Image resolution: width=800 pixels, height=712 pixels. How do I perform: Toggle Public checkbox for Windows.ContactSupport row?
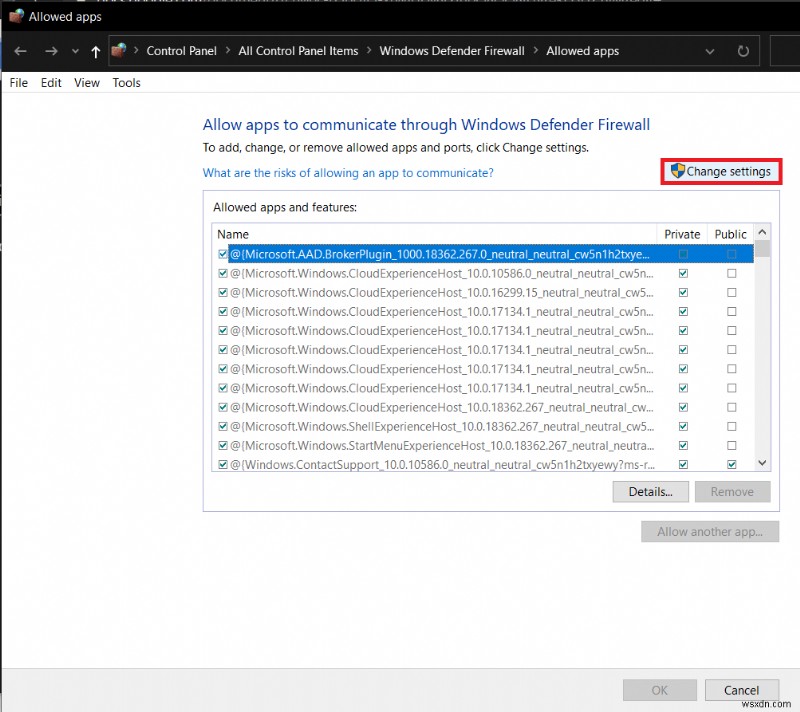(732, 465)
